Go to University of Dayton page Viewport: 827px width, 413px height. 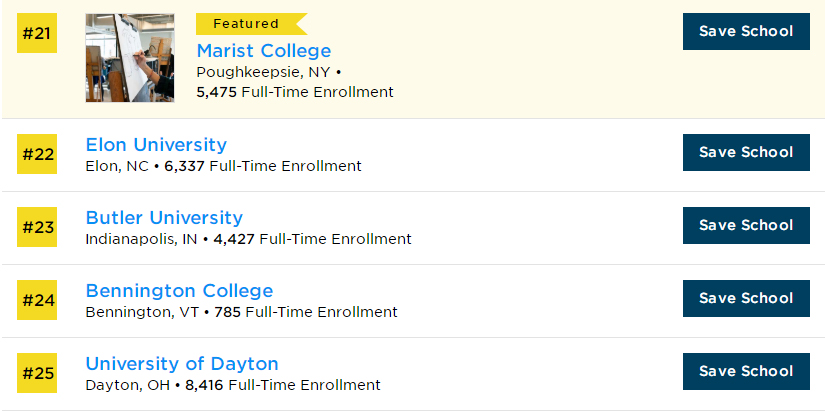click(x=182, y=364)
